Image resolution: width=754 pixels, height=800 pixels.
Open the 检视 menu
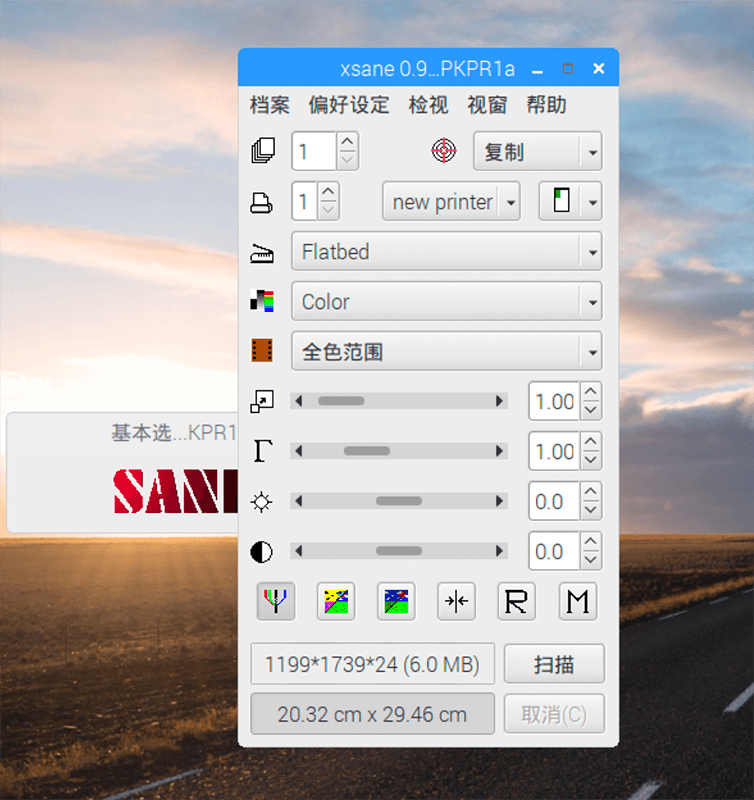click(429, 105)
